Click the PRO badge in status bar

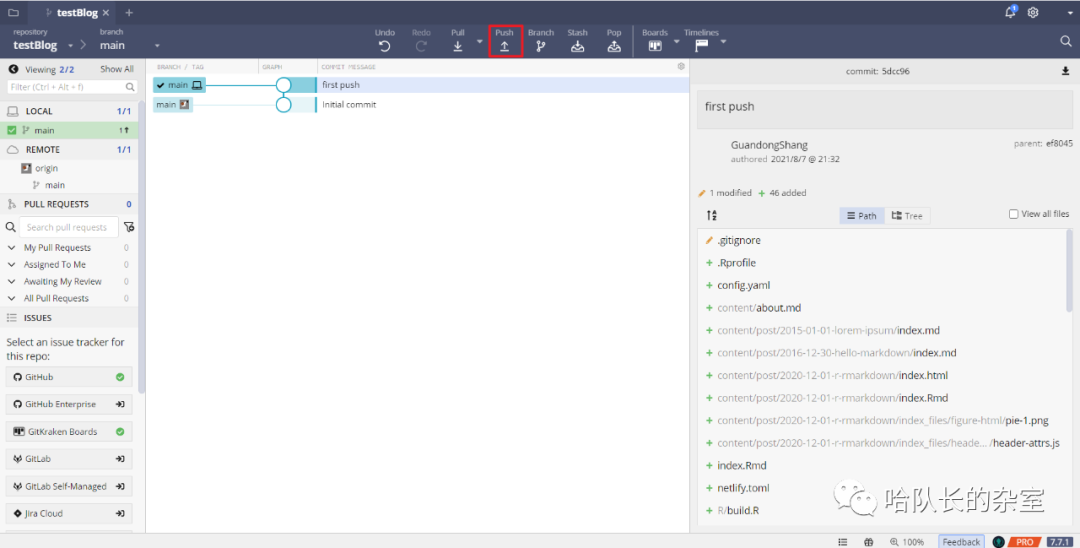(1024, 542)
